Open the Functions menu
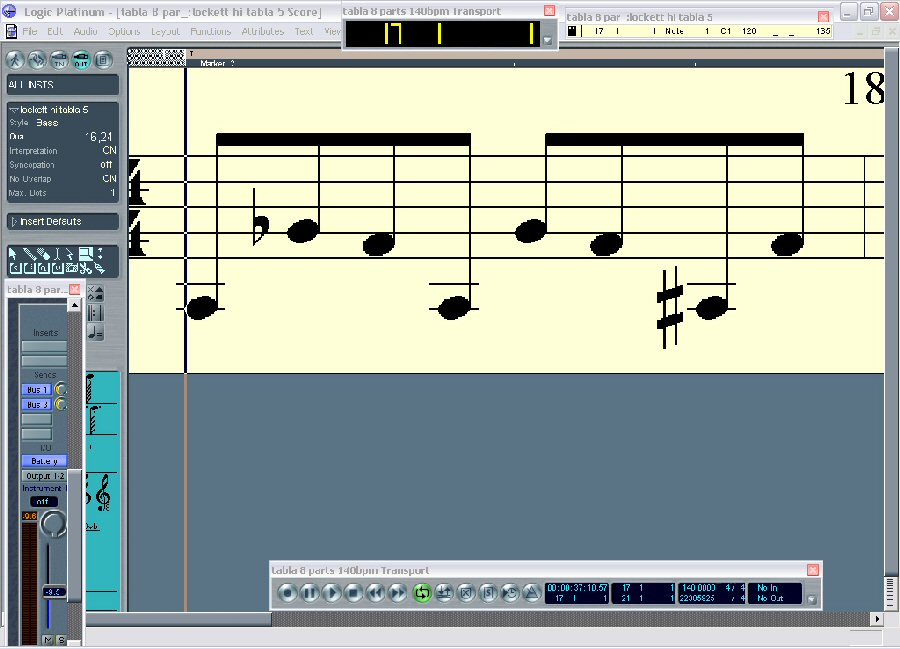The image size is (900, 649). pos(210,31)
